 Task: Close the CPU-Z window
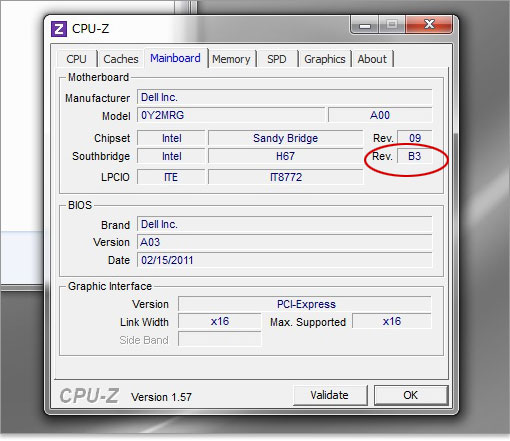click(x=429, y=24)
